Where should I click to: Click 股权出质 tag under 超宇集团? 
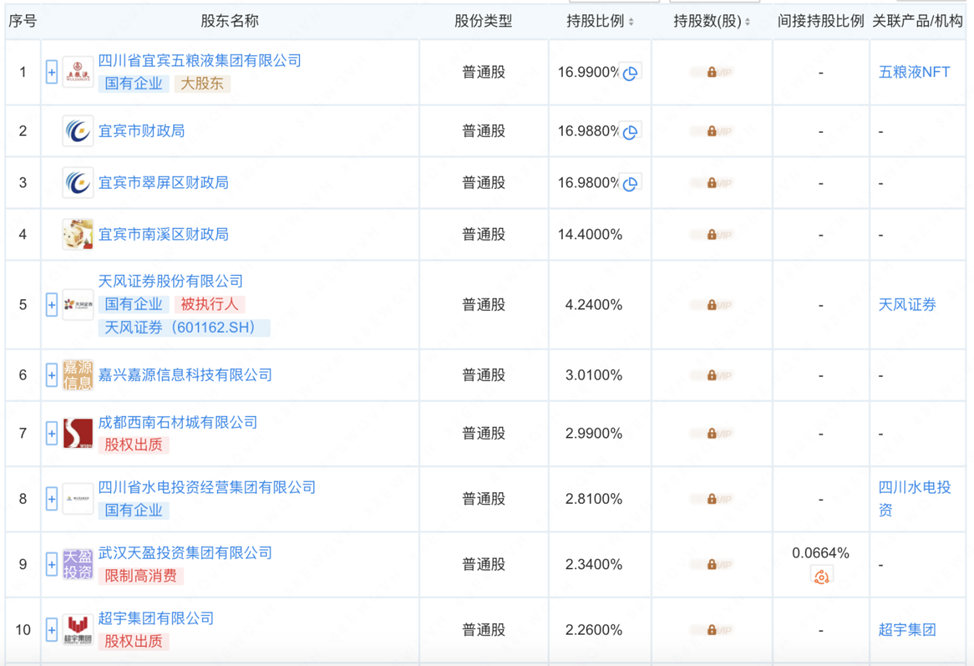(x=134, y=641)
